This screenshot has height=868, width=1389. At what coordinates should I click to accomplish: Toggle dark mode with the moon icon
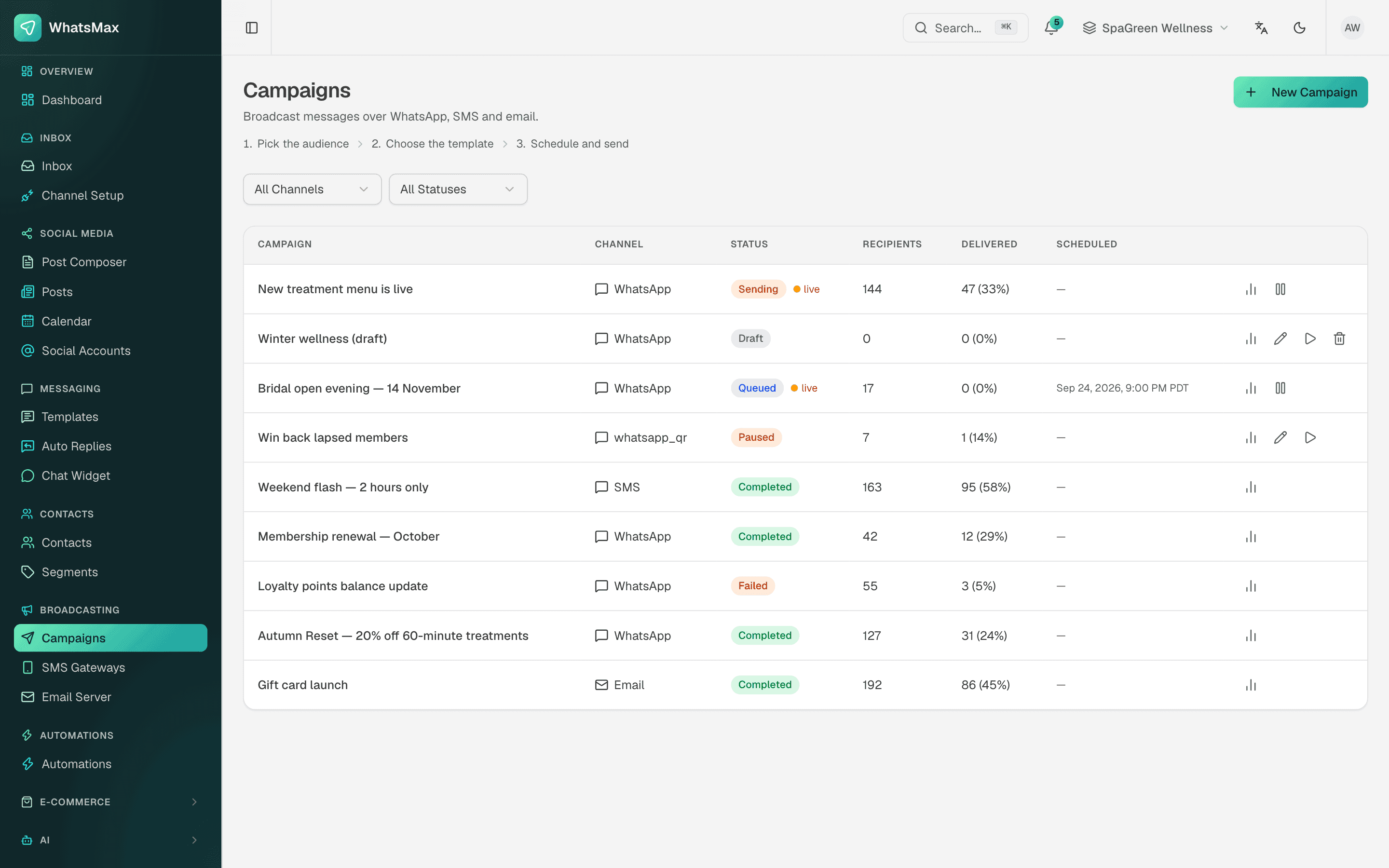(x=1299, y=27)
